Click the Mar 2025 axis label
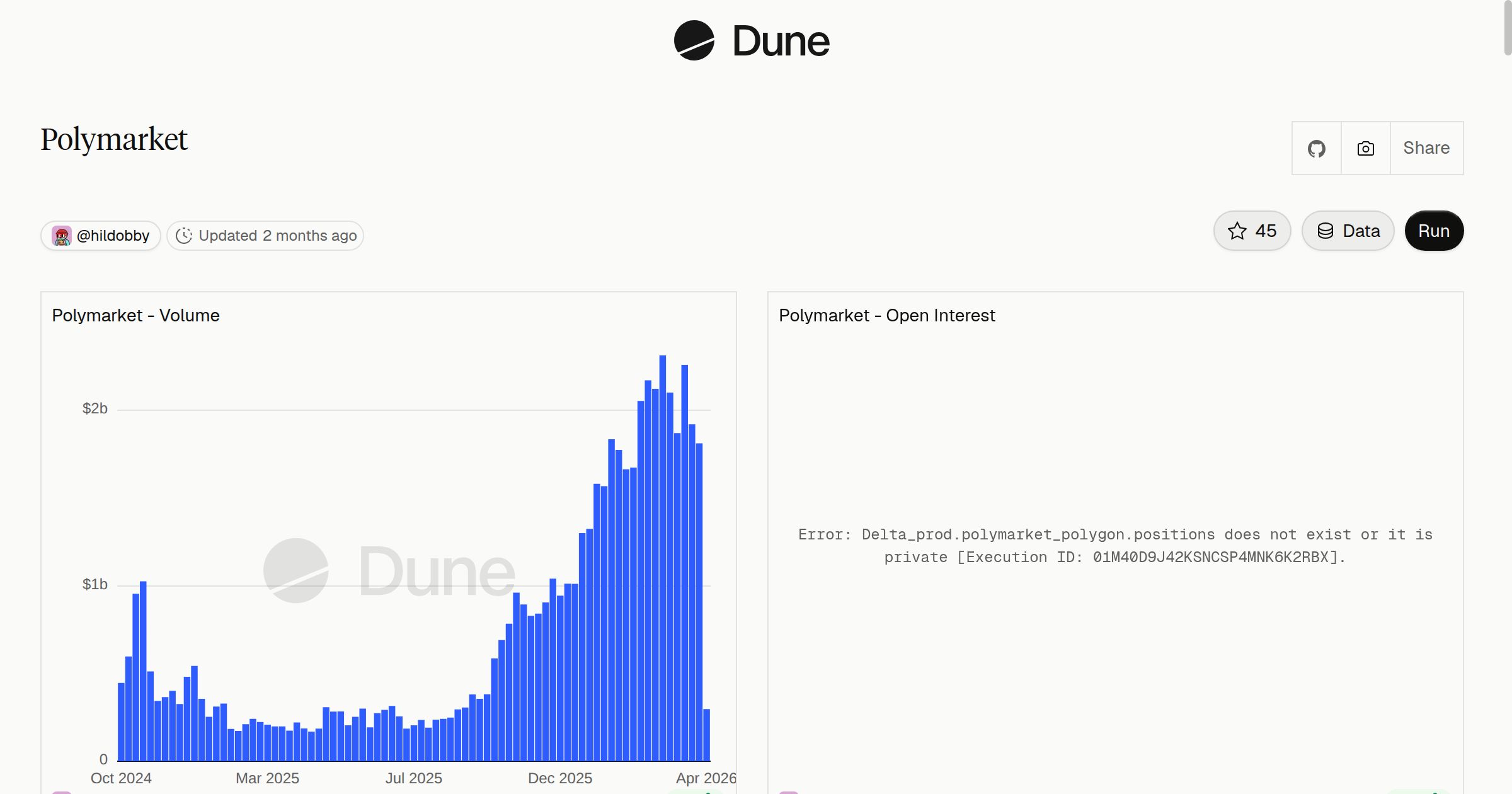Viewport: 1512px width, 794px height. 267,778
